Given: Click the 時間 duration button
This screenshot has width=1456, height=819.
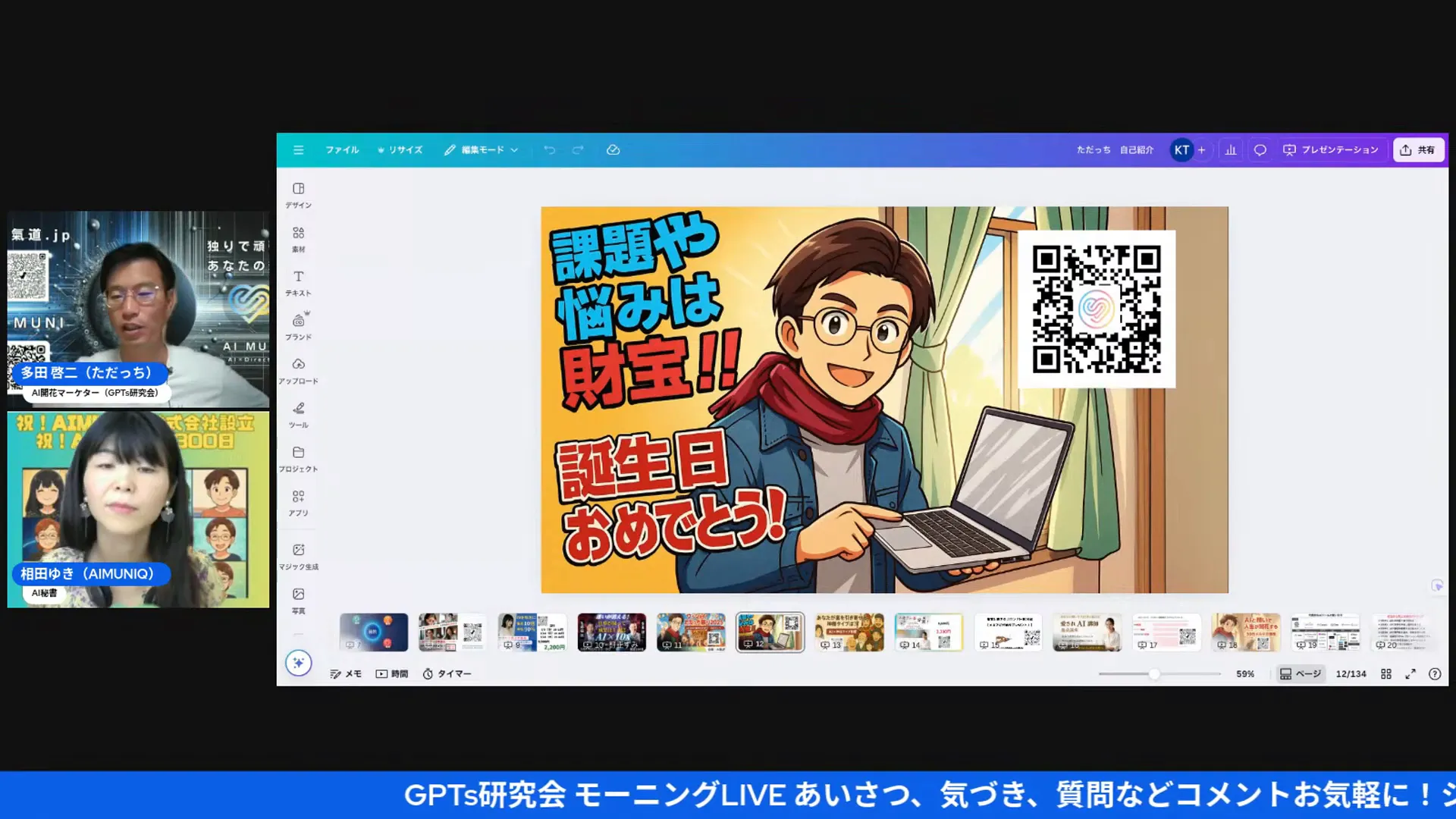Looking at the screenshot, I should 392,673.
